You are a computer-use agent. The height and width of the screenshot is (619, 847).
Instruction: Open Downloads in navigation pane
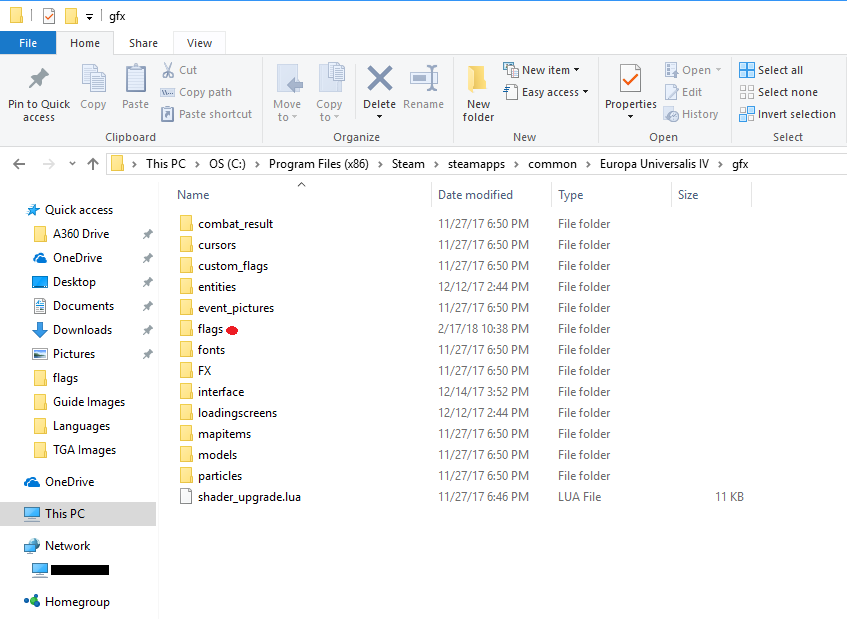click(82, 330)
